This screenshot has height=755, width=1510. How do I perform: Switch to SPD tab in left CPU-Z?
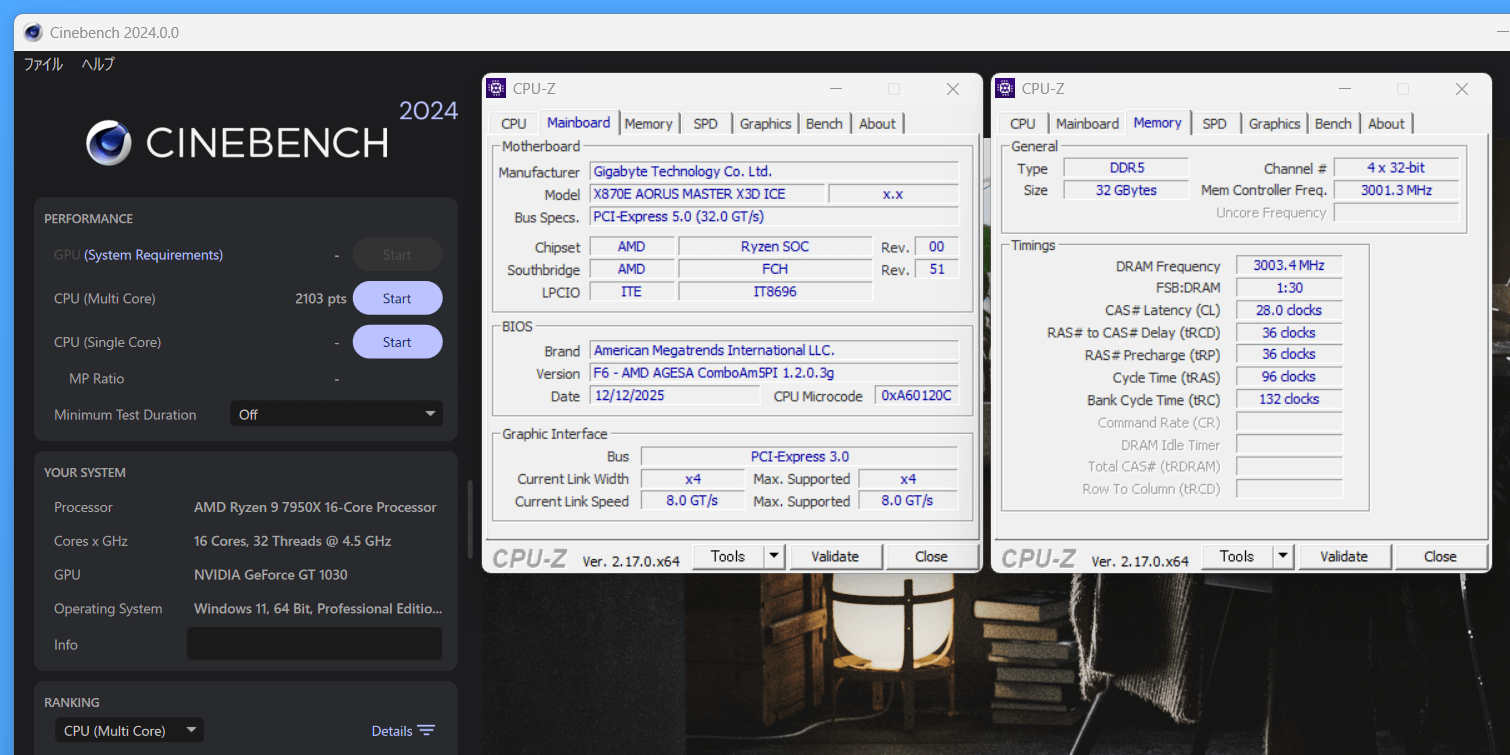[705, 124]
